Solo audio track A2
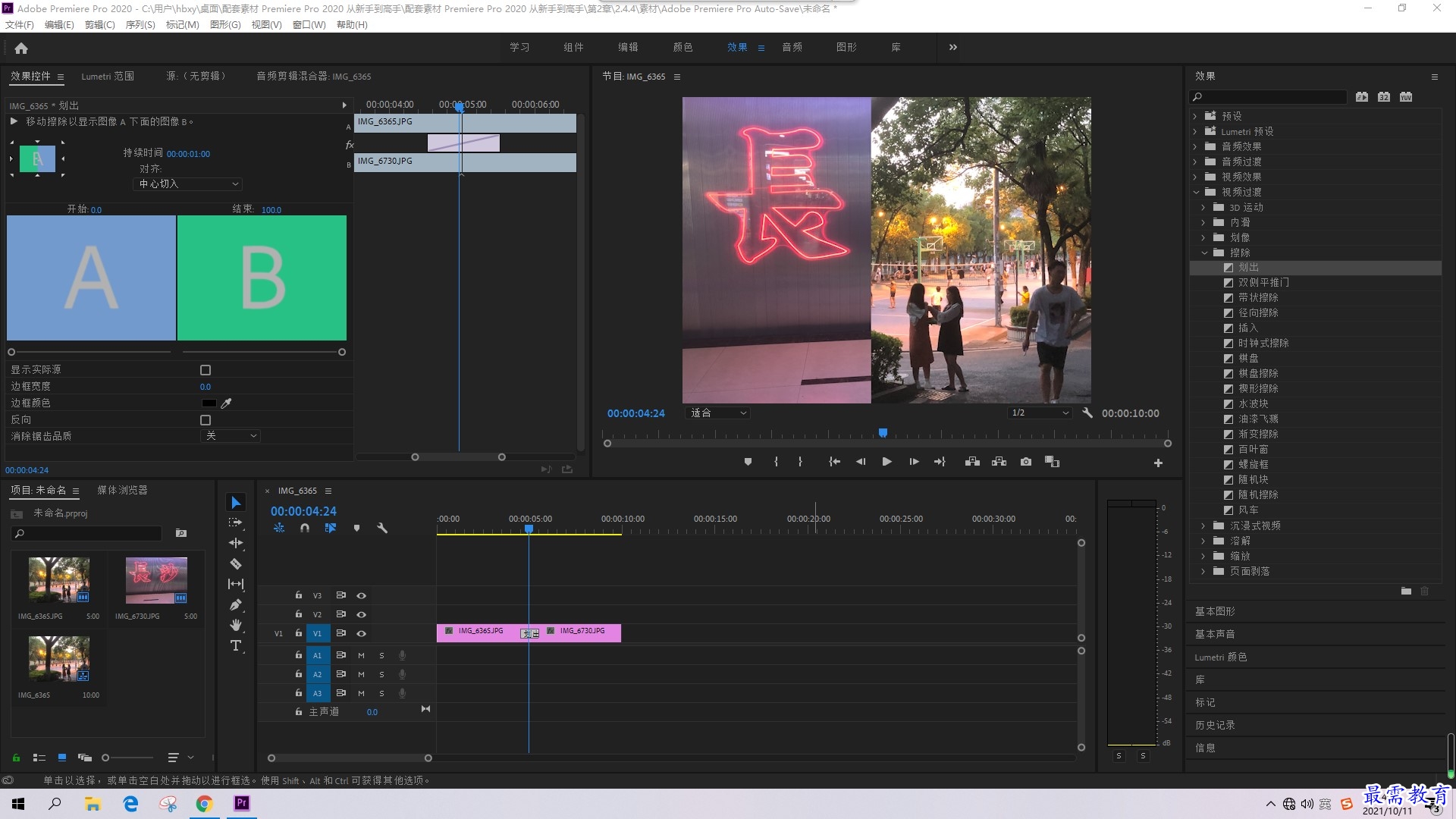The height and width of the screenshot is (819, 1456). (381, 675)
